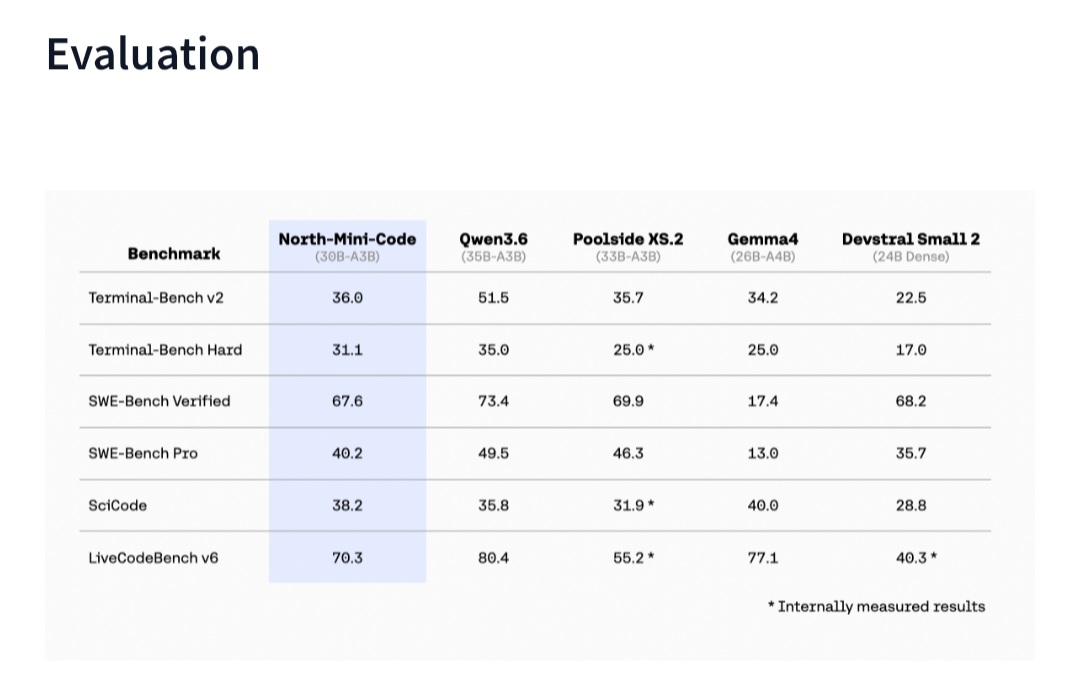This screenshot has height=678, width=1080.
Task: Select the North-Mini-Code column header
Action: pos(347,247)
